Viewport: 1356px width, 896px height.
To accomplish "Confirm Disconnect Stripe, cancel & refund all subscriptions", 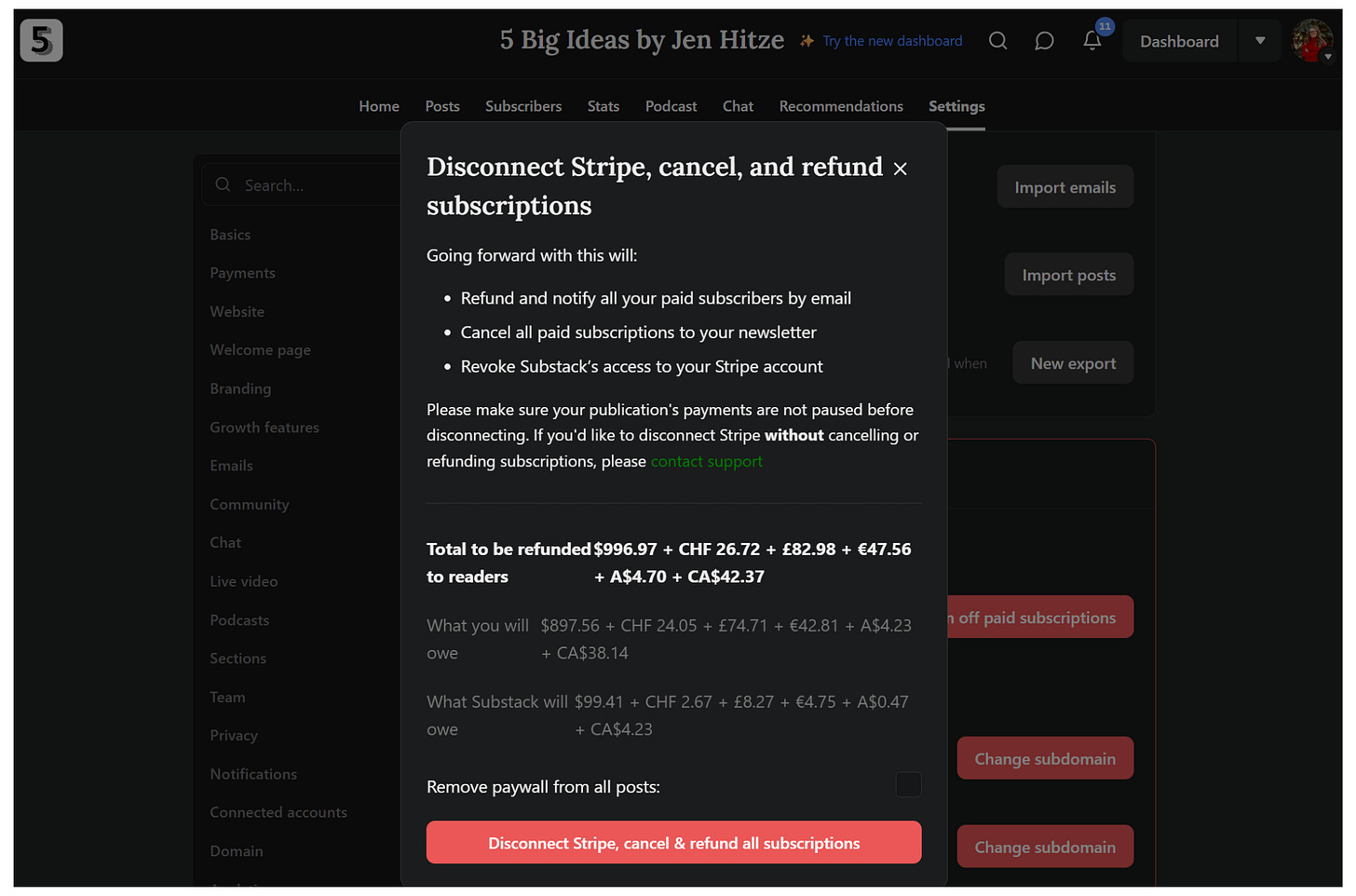I will click(x=673, y=843).
